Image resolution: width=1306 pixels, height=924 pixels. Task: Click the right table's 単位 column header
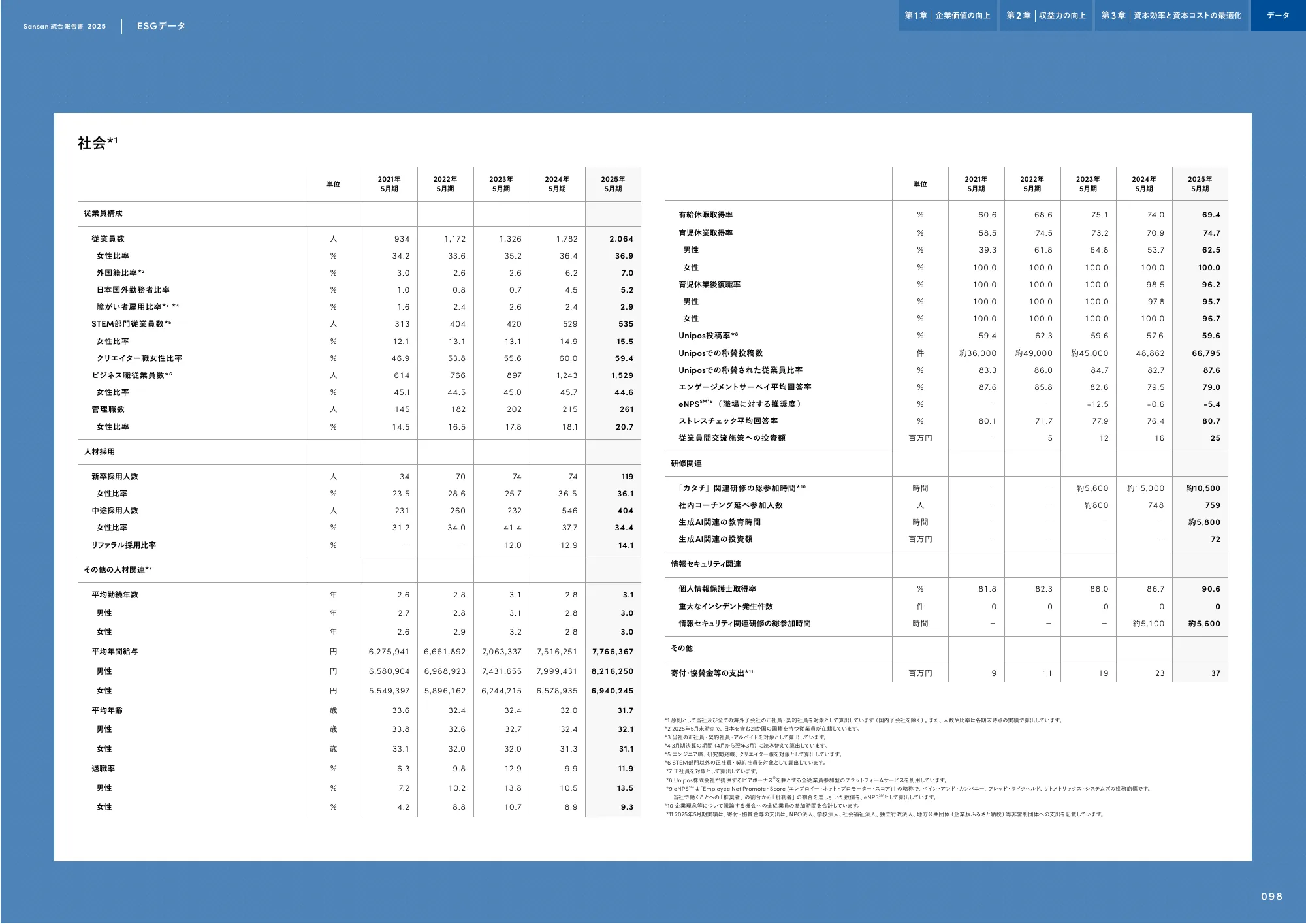pyautogui.click(x=920, y=184)
